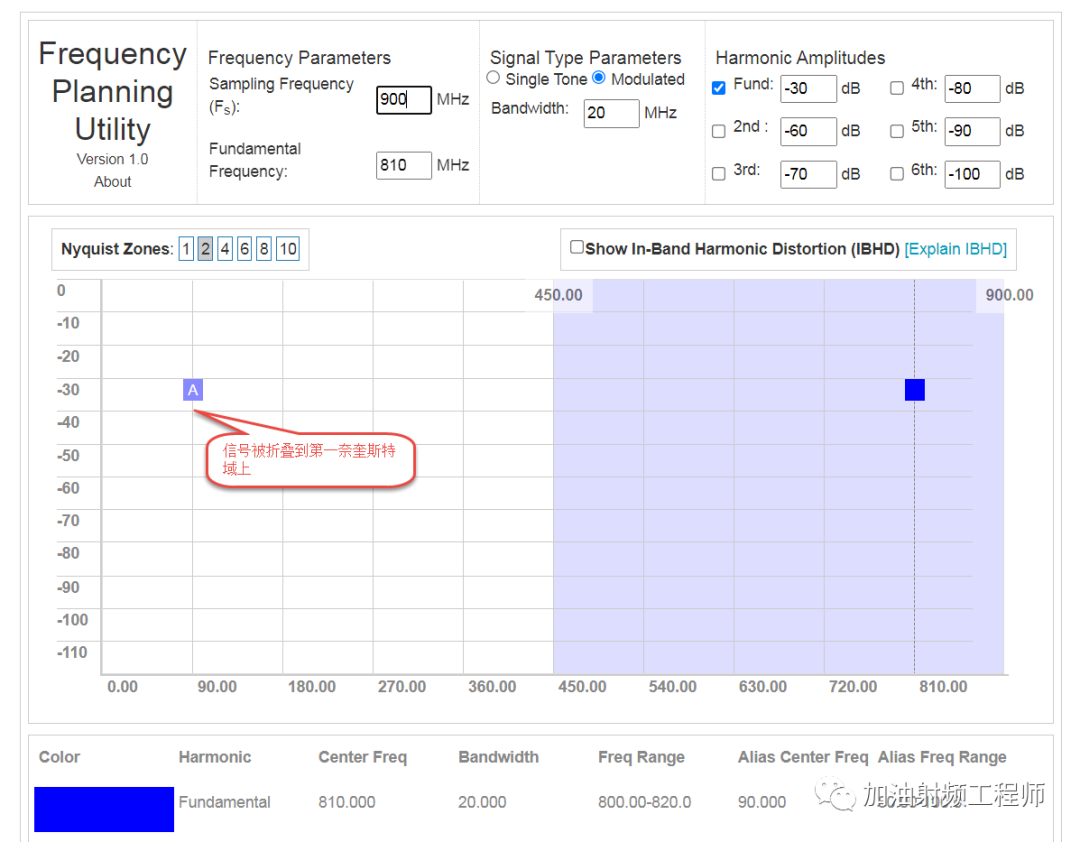Click the 900.00 zone boundary label

(1009, 295)
